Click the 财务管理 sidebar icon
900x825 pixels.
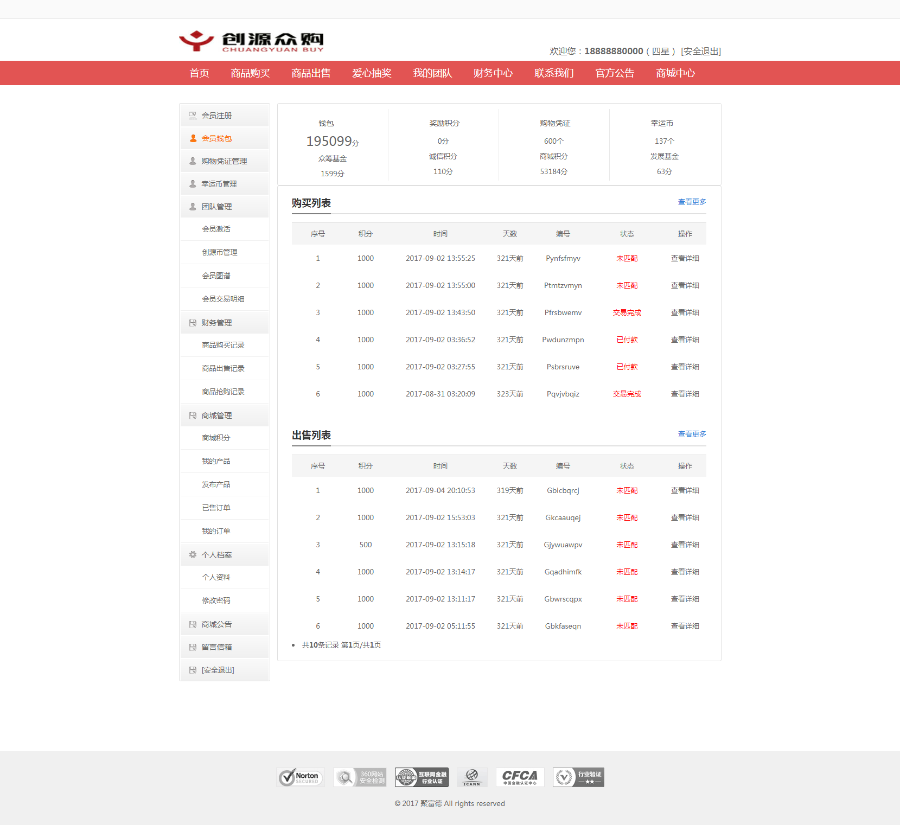click(193, 323)
